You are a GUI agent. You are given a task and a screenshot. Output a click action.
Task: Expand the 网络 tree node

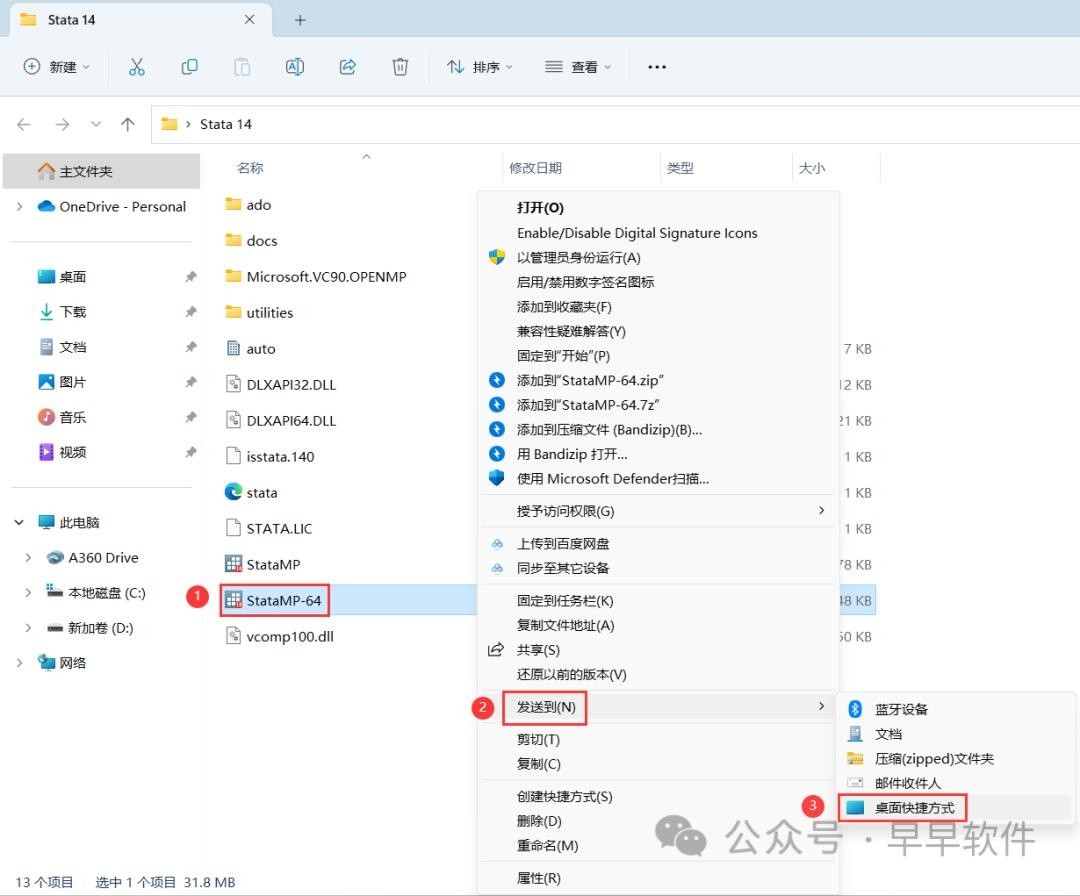click(x=19, y=663)
